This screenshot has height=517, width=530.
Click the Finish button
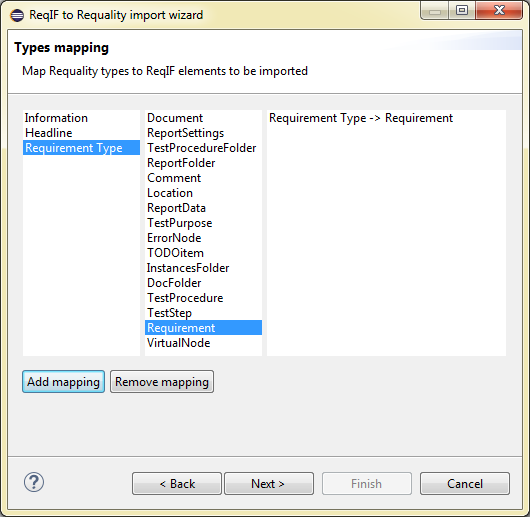pyautogui.click(x=367, y=484)
